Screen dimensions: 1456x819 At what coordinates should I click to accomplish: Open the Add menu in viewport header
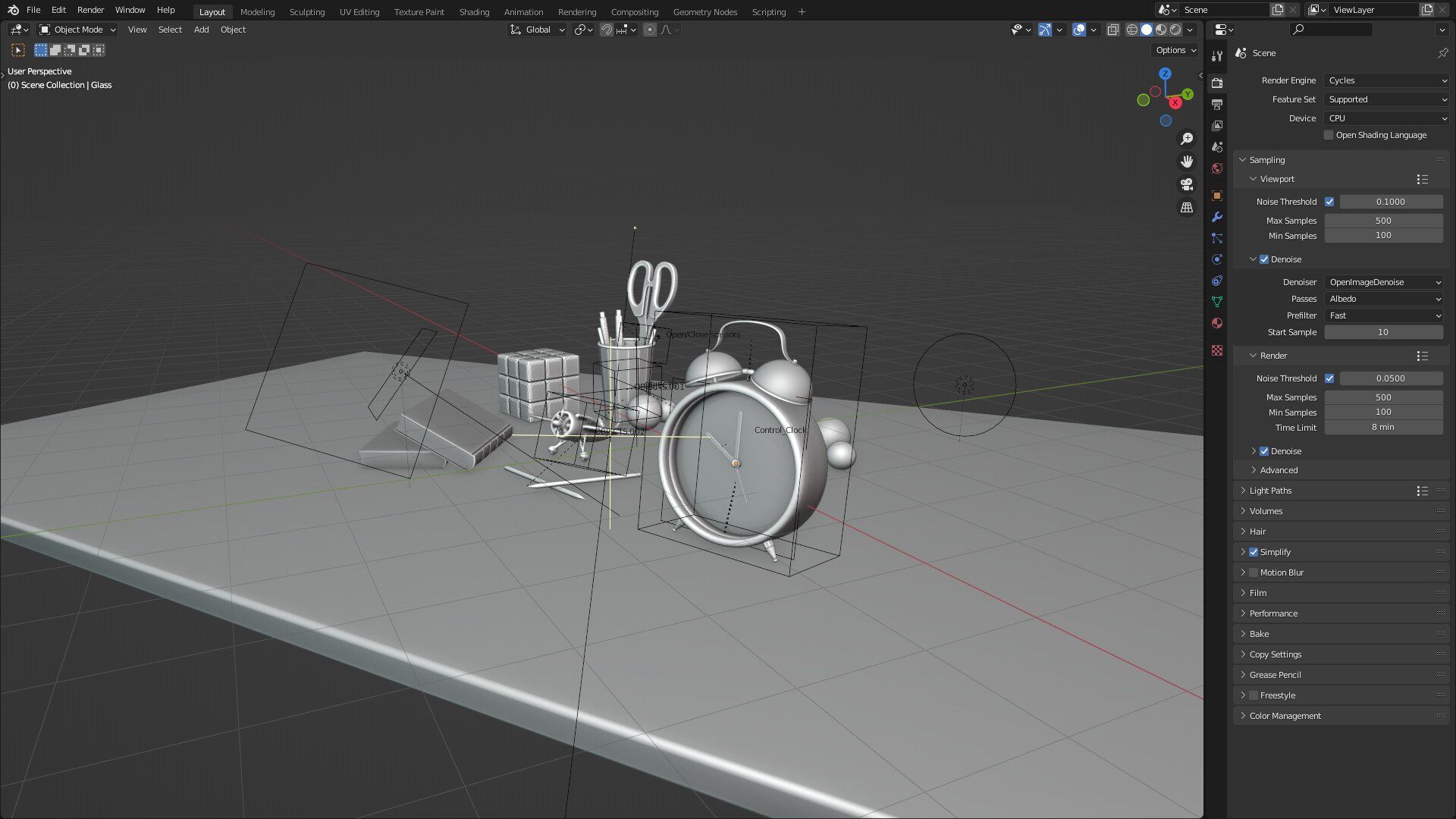click(x=201, y=30)
